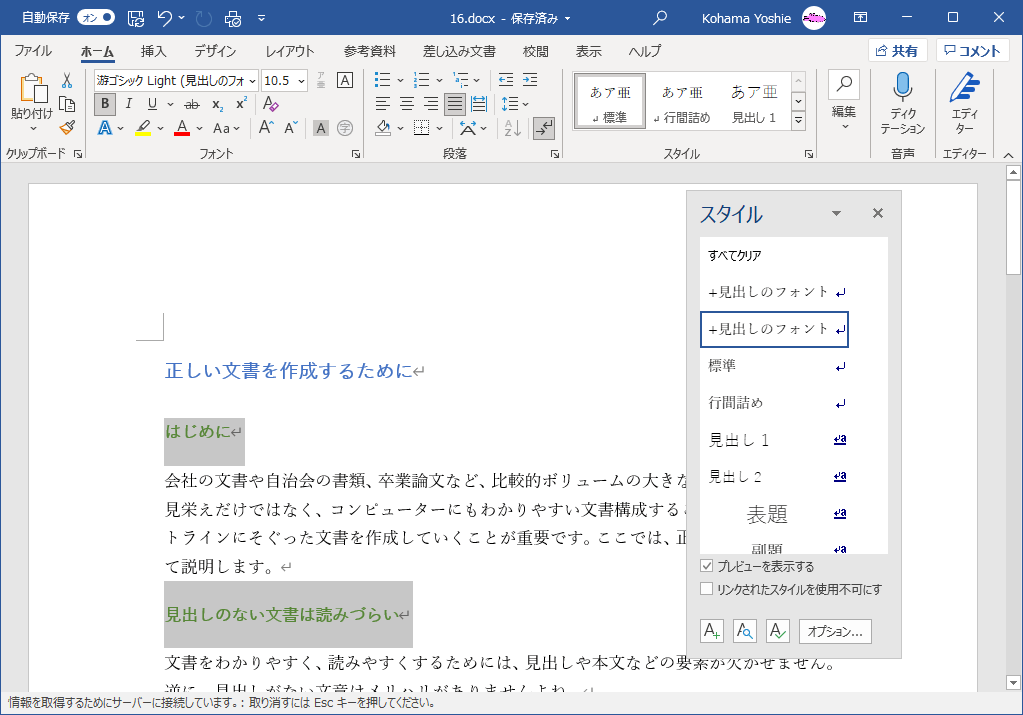1023x715 pixels.
Task: Click the 共有 share button
Action: tap(897, 51)
